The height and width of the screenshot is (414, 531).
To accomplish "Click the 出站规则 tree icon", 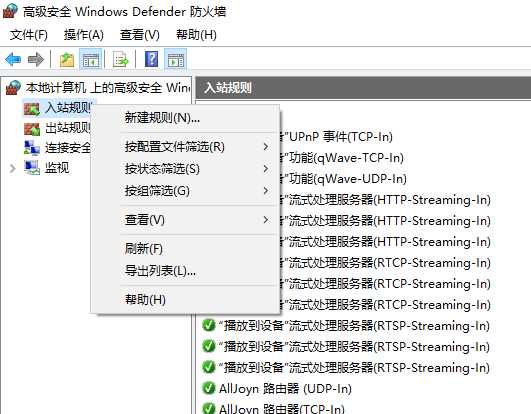I will point(32,128).
